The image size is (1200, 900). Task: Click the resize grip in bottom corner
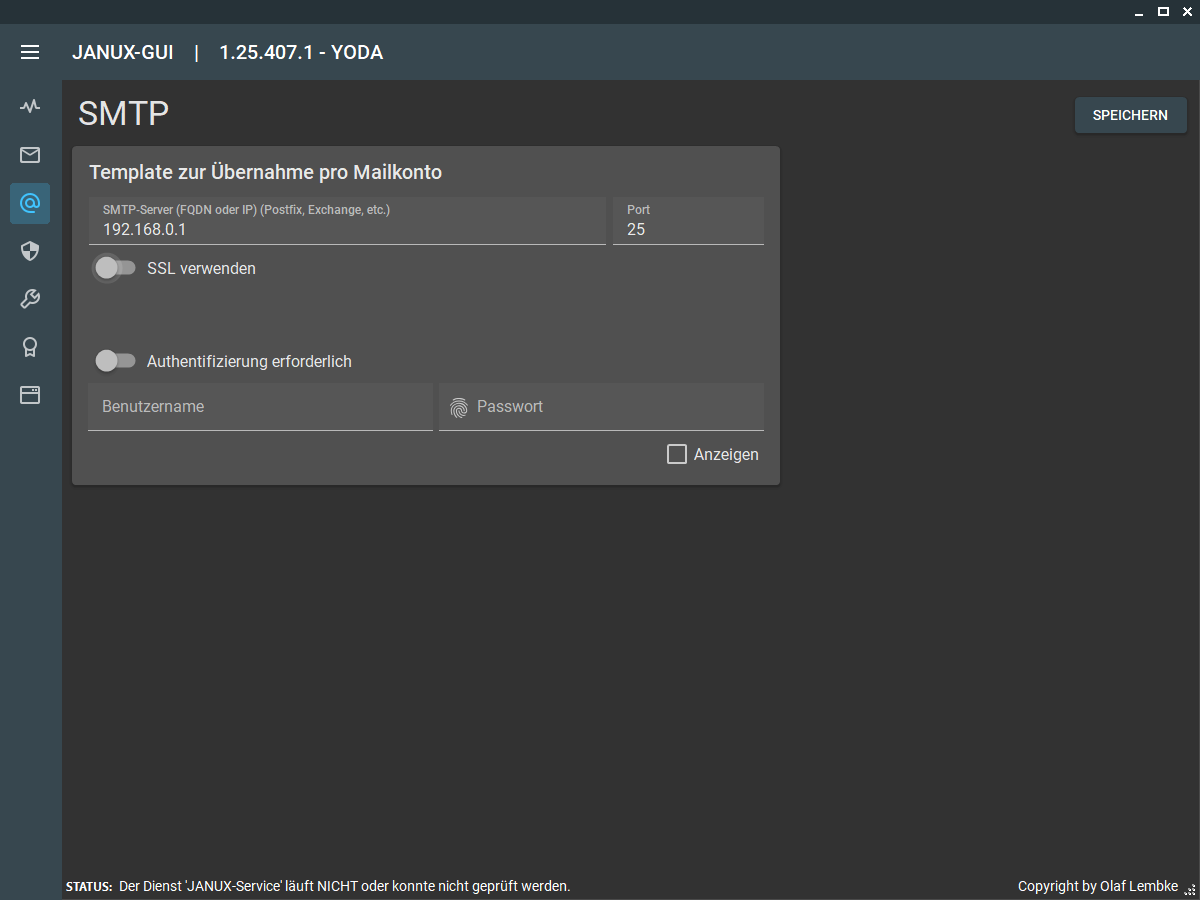tap(1190, 889)
